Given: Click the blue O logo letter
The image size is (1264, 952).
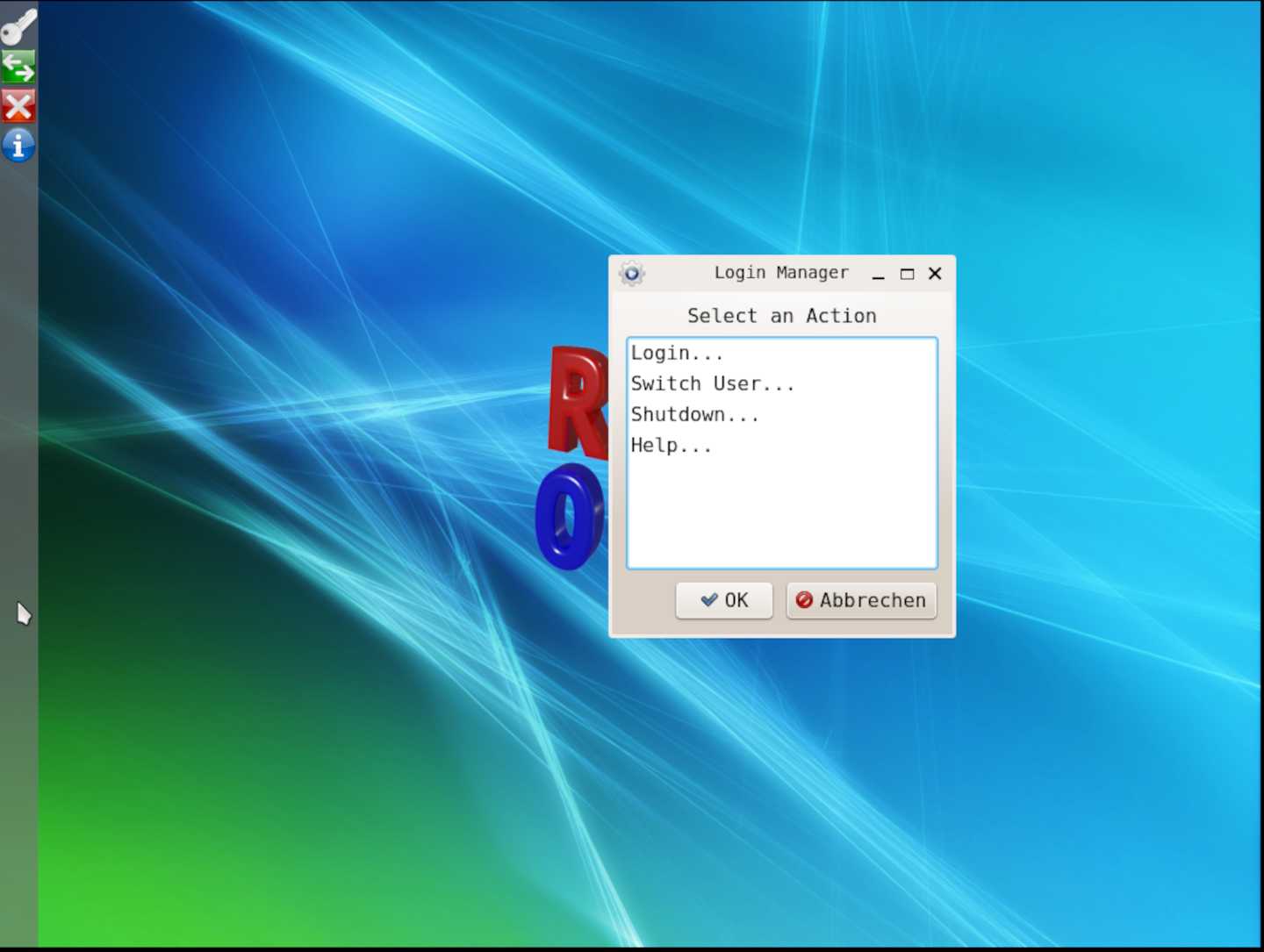Looking at the screenshot, I should (x=570, y=518).
